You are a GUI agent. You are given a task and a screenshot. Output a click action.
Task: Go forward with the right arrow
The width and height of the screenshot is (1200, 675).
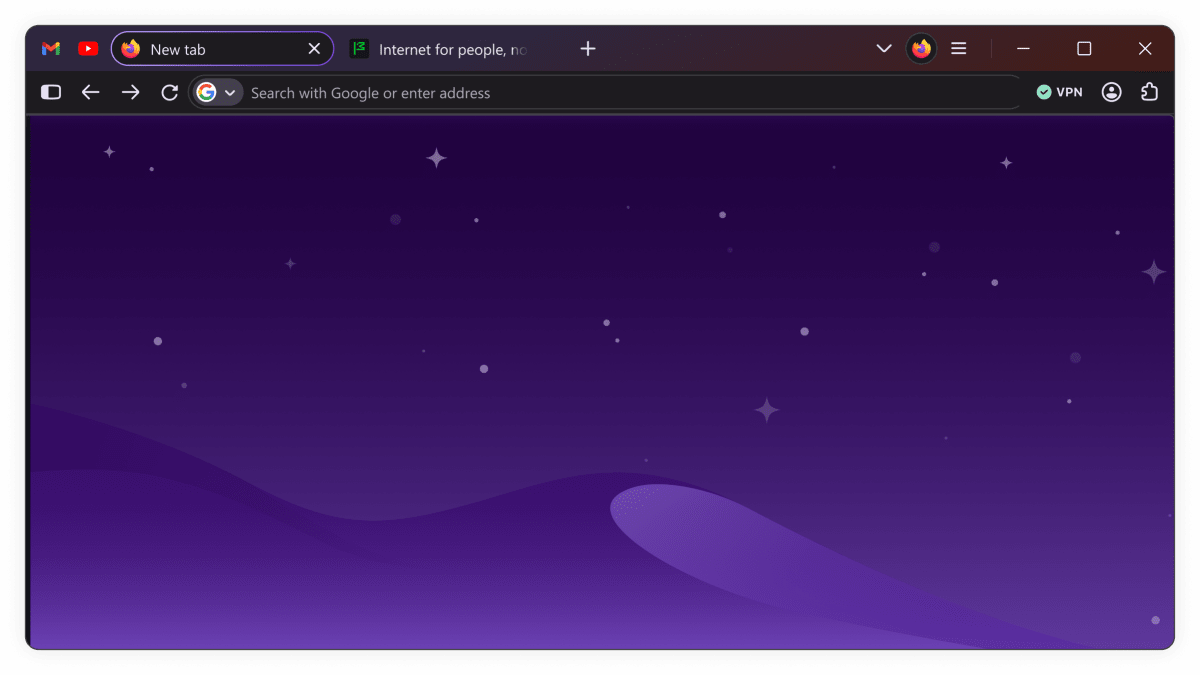[131, 92]
